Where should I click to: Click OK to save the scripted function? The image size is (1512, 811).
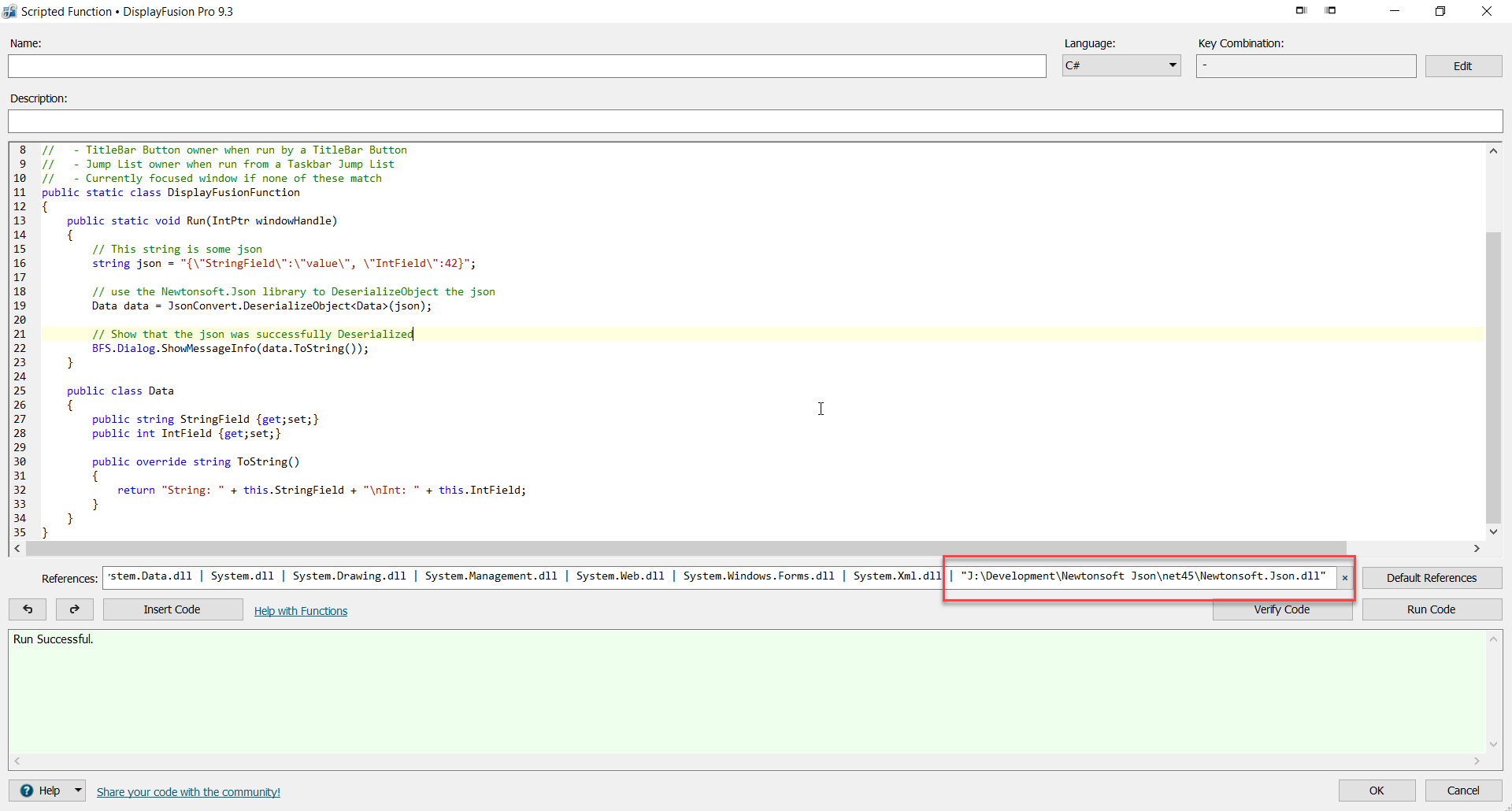(x=1376, y=791)
